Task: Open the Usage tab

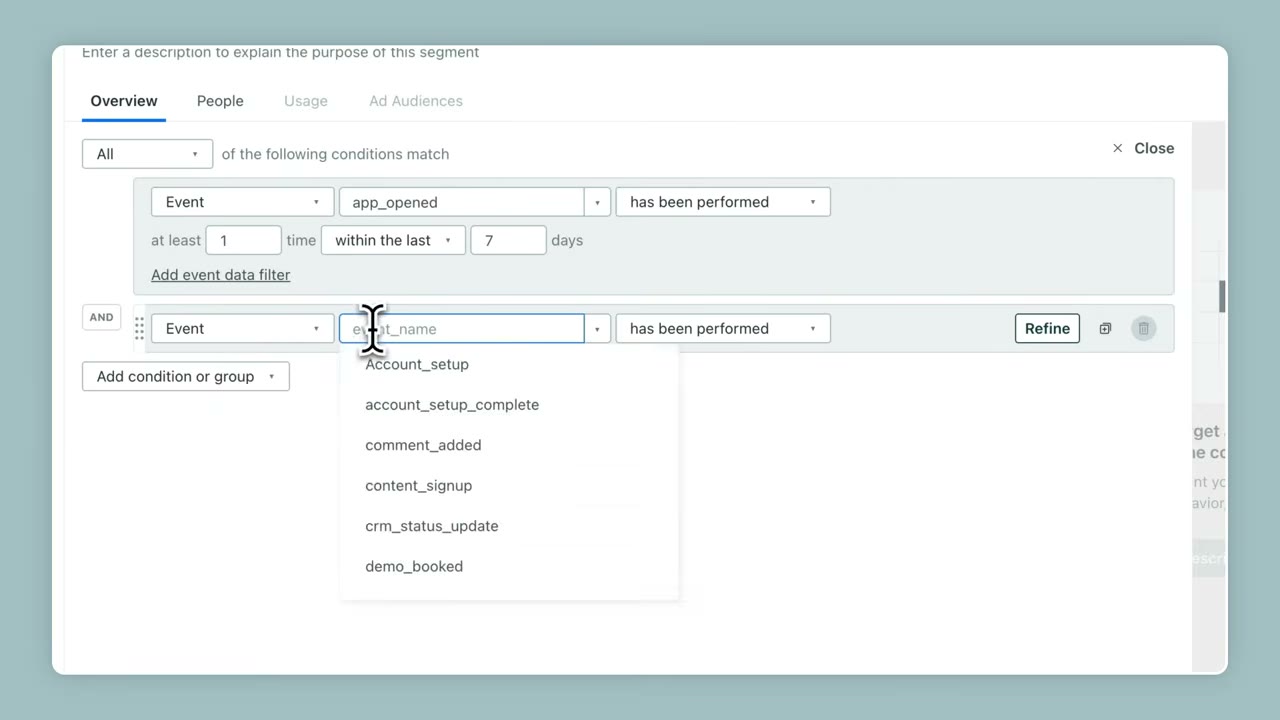Action: (306, 101)
